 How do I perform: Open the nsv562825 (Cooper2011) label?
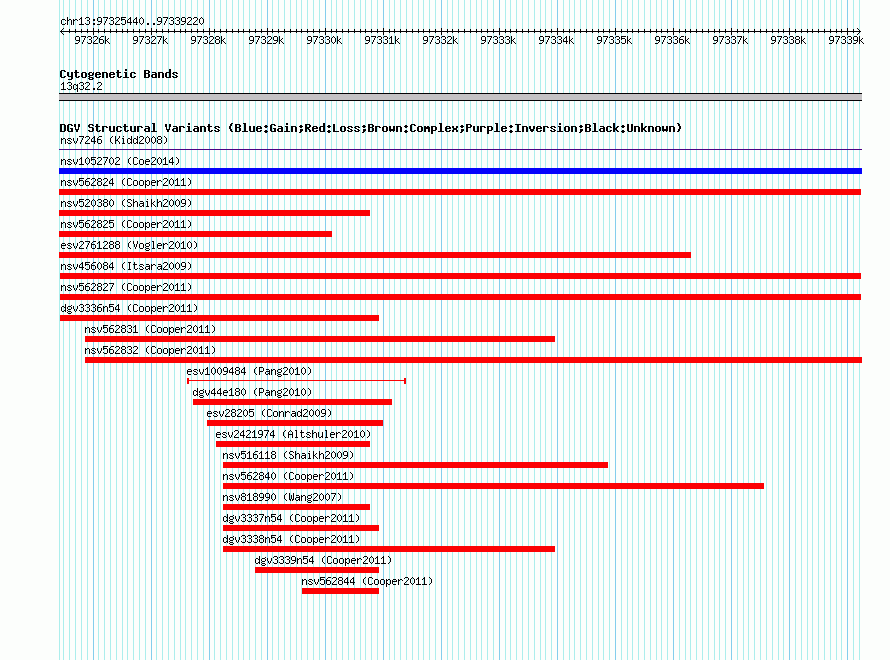coord(126,224)
